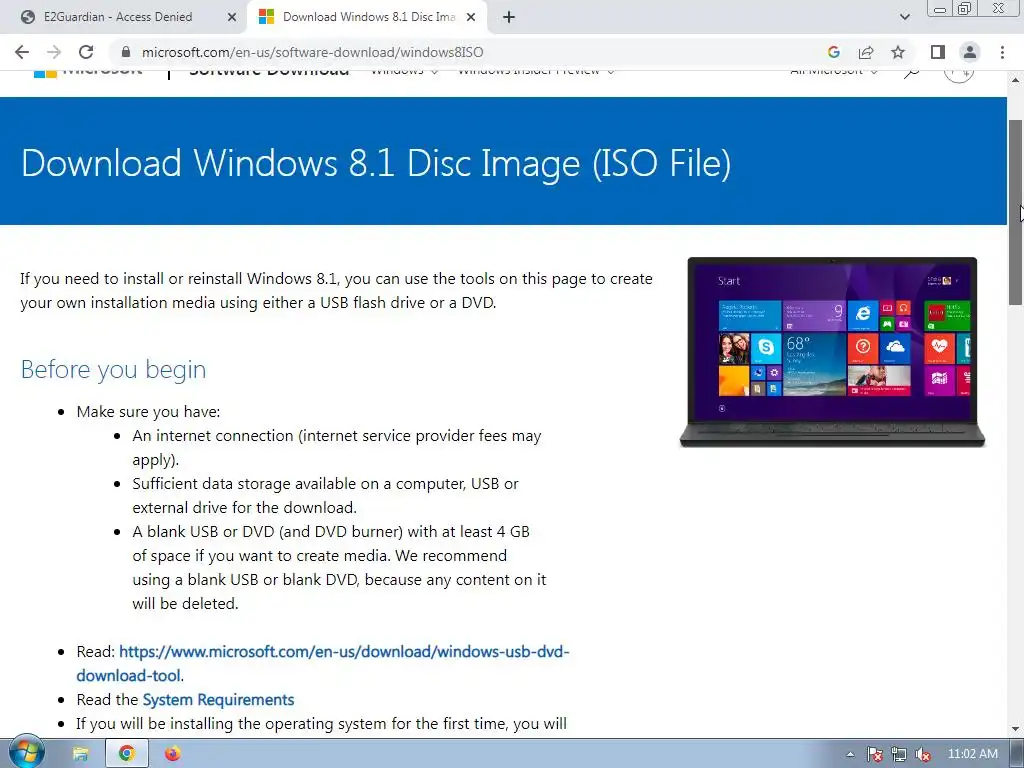Click the network tray icon
The height and width of the screenshot is (768, 1024).
click(x=899, y=754)
